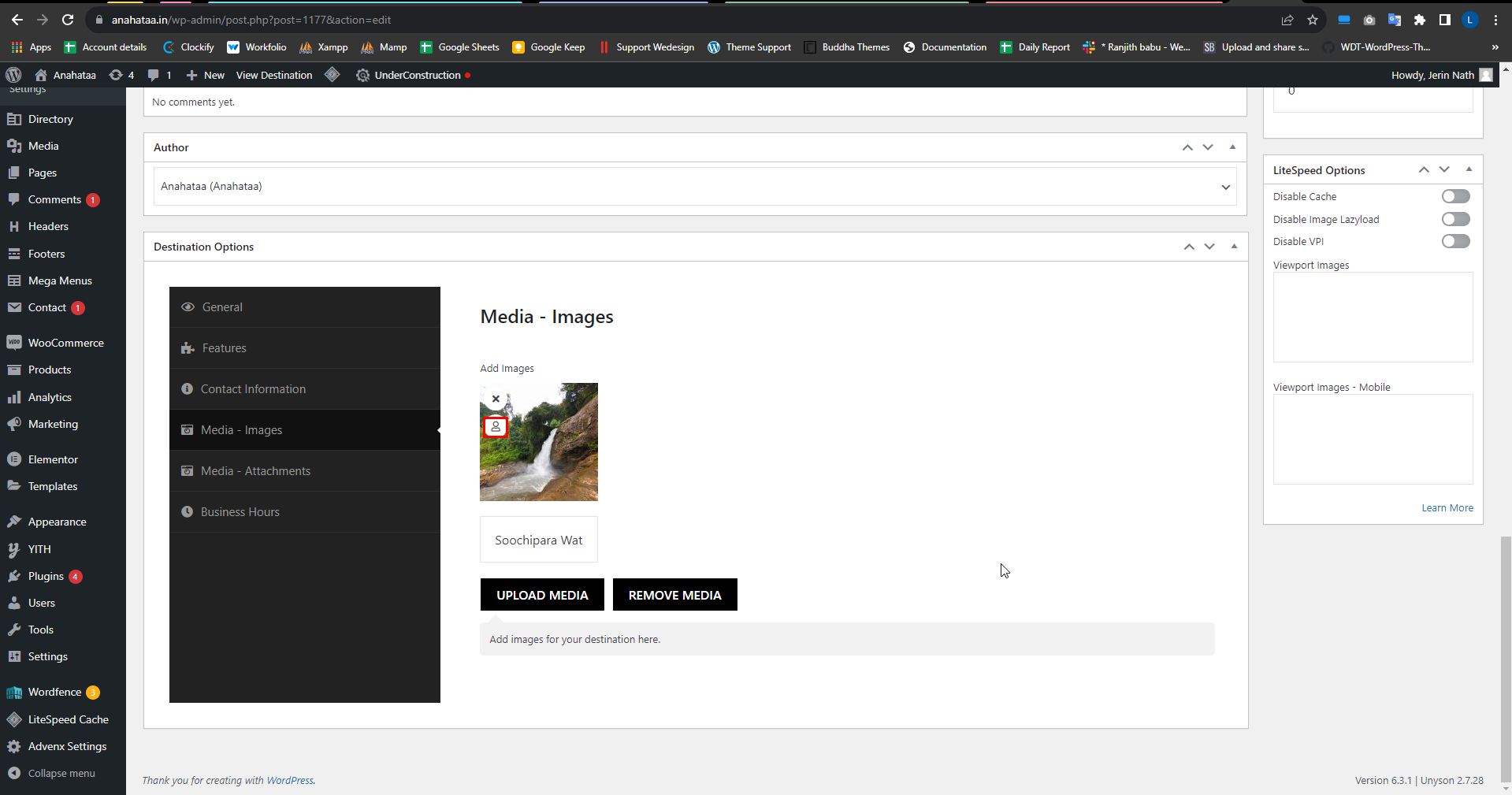Switch to Contact Information tab
This screenshot has height=795, width=1512.
tap(305, 389)
